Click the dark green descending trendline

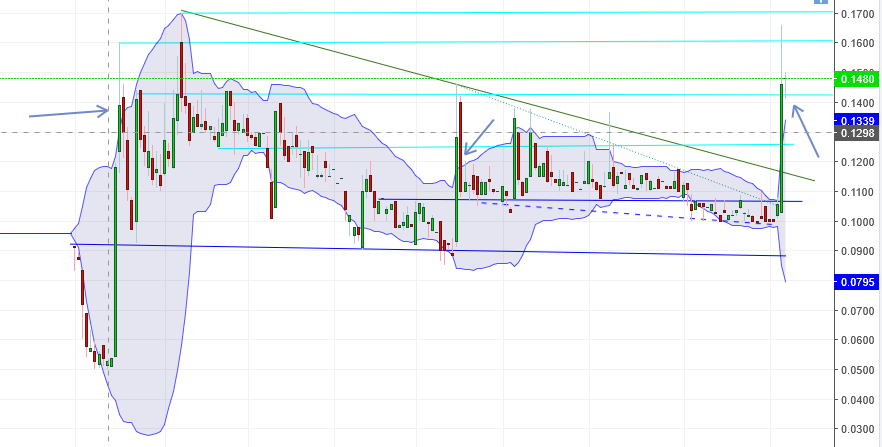pos(497,96)
